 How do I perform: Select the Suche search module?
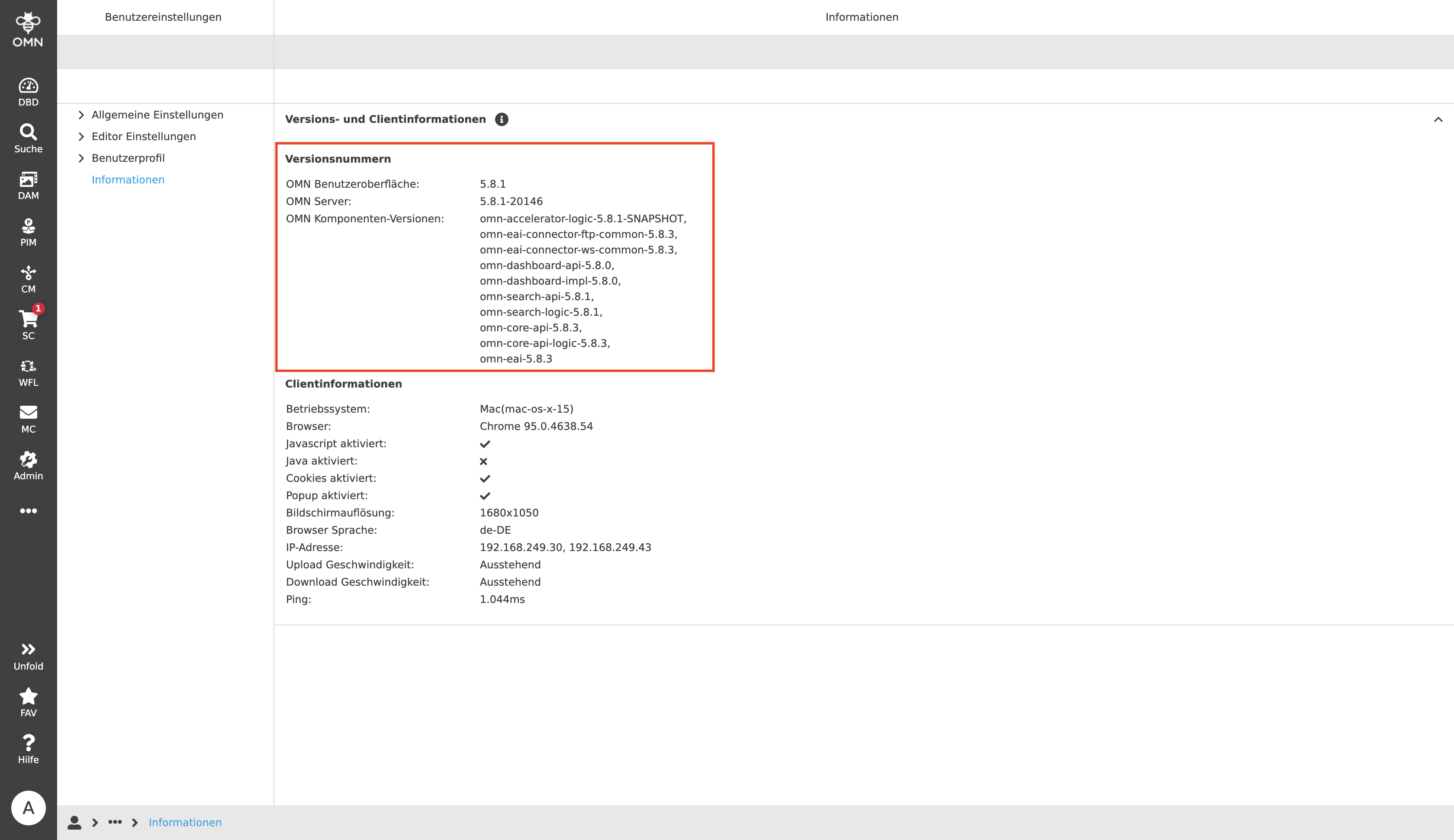(x=28, y=137)
